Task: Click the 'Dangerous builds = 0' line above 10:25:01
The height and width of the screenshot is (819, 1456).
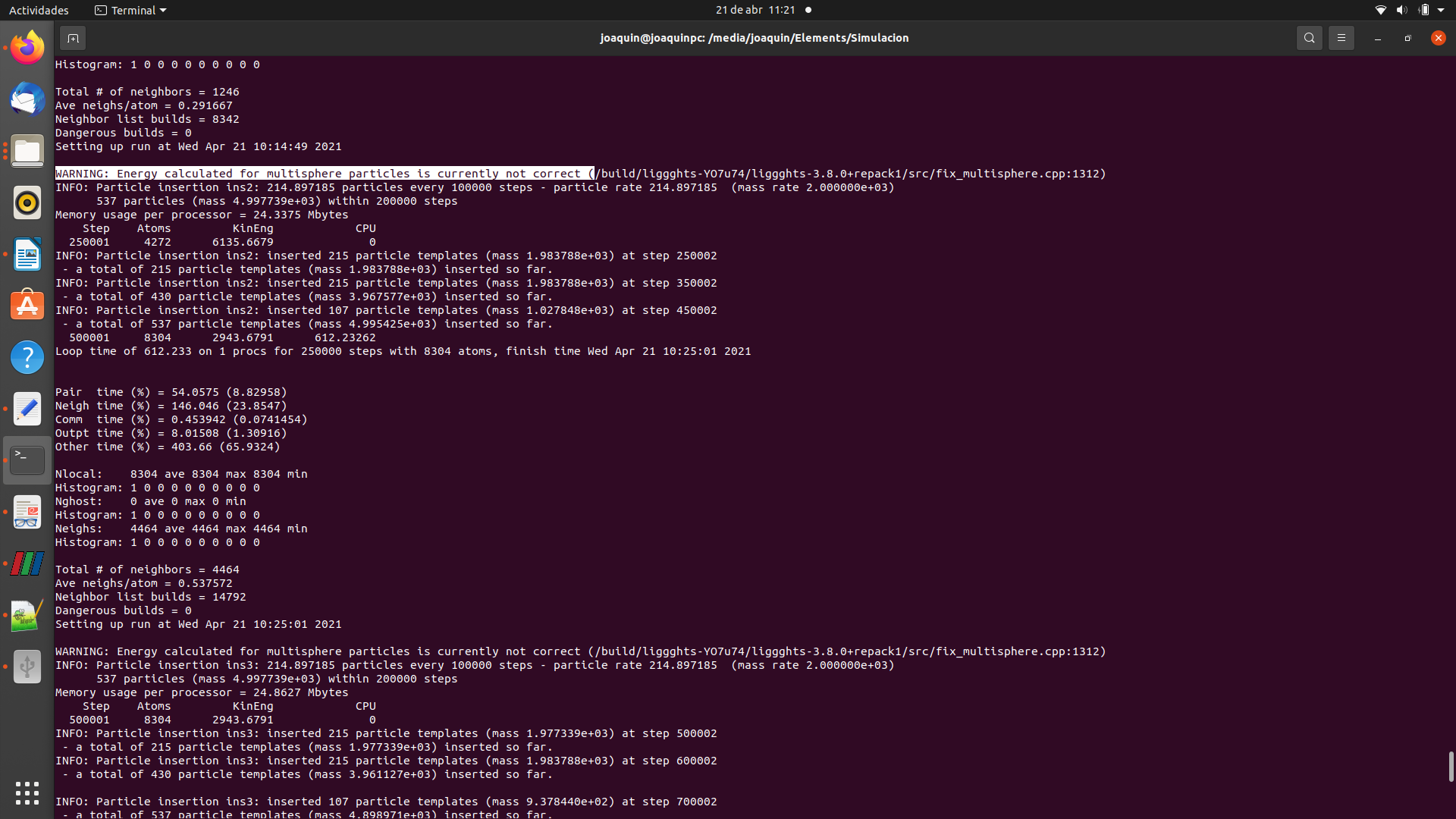Action: pyautogui.click(x=123, y=610)
